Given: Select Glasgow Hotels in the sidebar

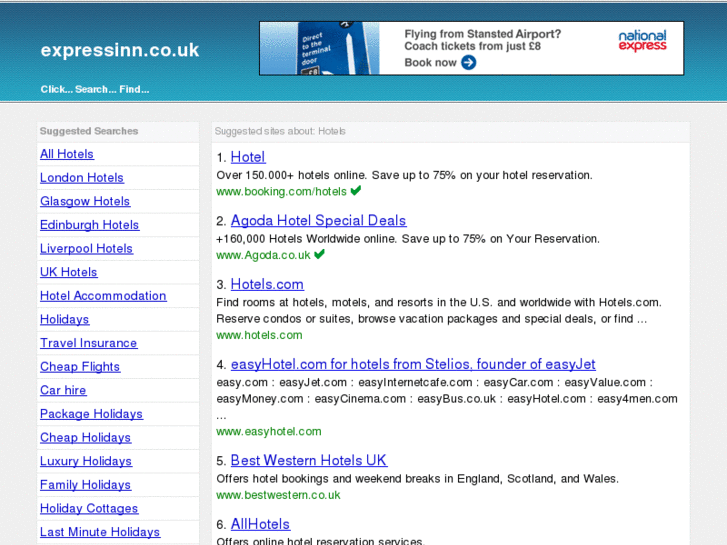Looking at the screenshot, I should pyautogui.click(x=85, y=201).
